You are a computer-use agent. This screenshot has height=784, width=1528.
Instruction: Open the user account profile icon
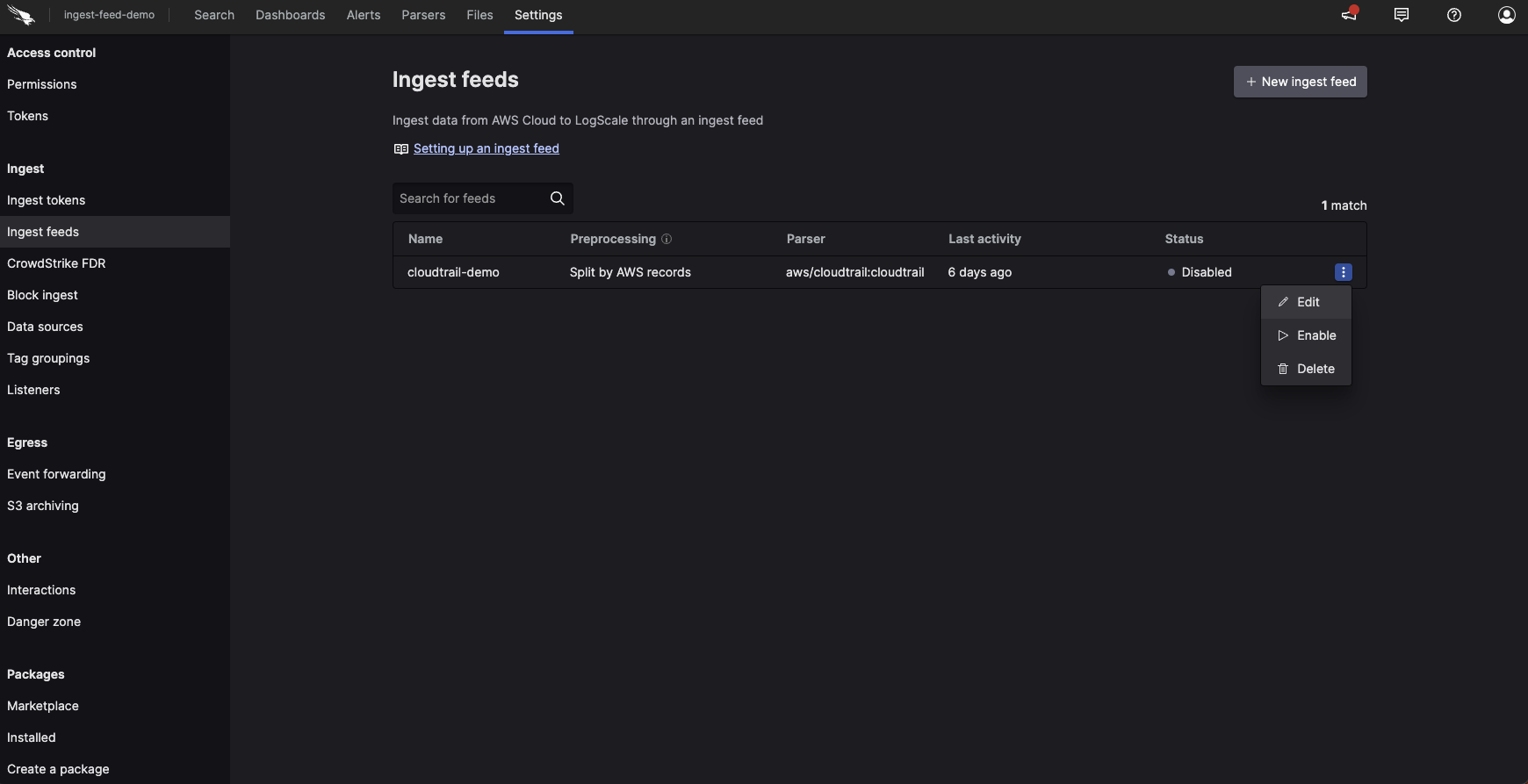coord(1506,15)
